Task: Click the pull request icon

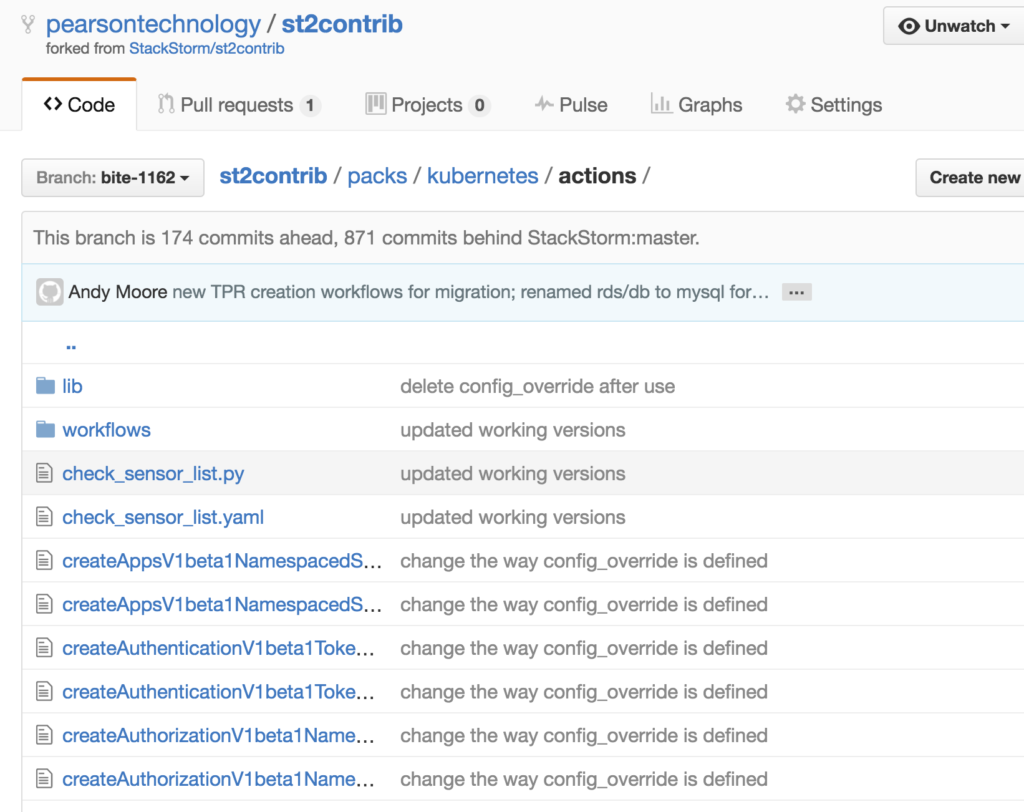Action: tap(166, 104)
